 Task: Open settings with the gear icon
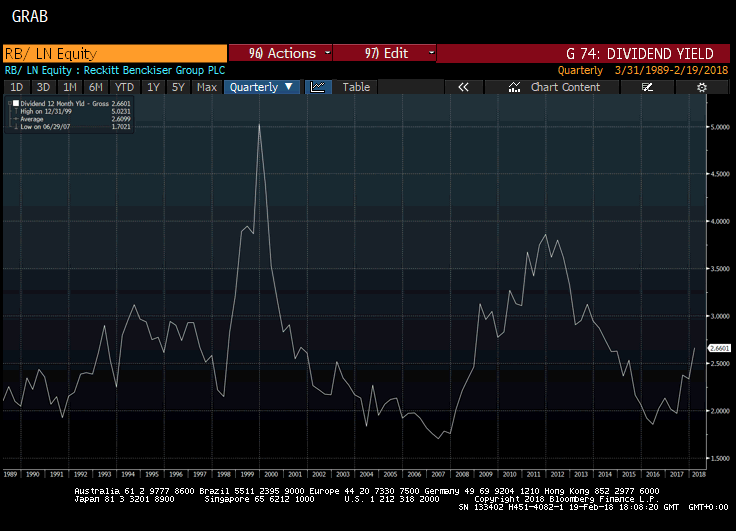[x=702, y=87]
